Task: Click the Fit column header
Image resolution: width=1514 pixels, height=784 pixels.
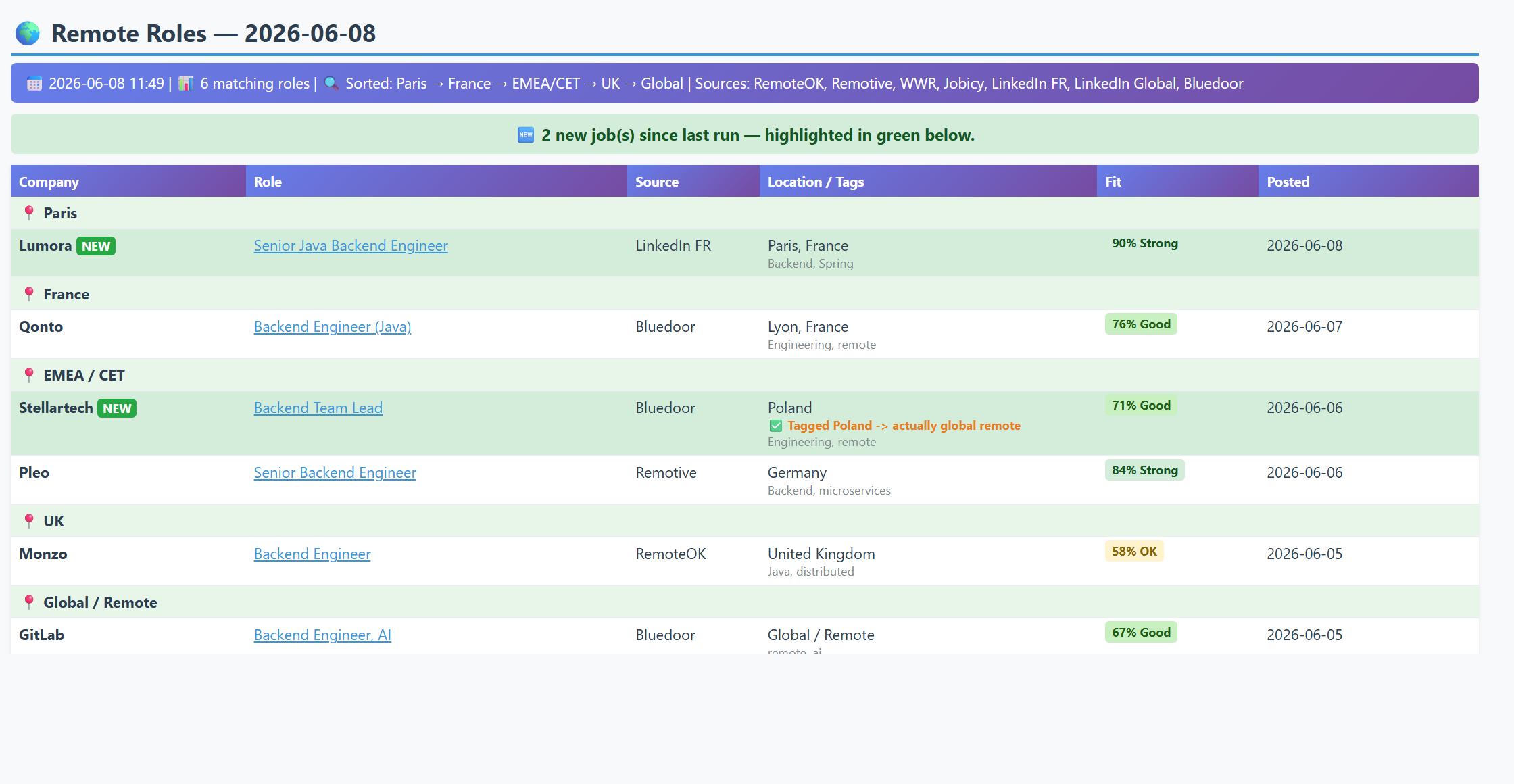Action: 1177,181
